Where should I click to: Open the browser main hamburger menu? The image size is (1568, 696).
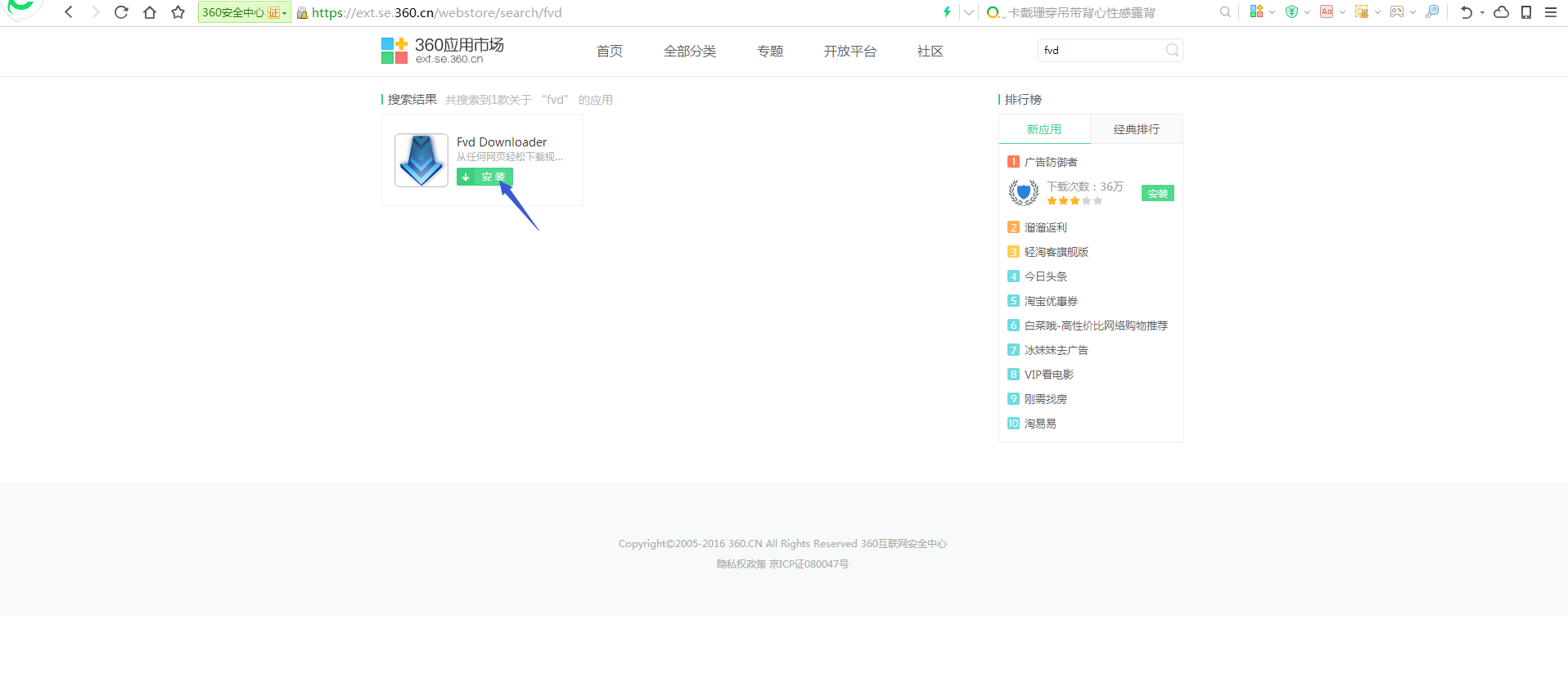click(x=1551, y=12)
